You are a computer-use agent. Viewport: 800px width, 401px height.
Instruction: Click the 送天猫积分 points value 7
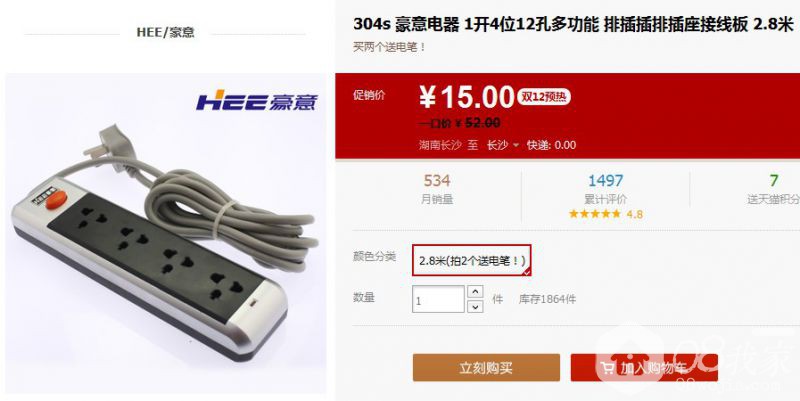pyautogui.click(x=774, y=181)
